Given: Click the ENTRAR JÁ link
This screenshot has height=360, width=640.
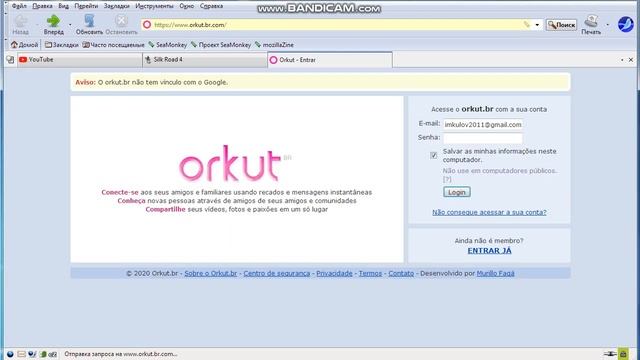Looking at the screenshot, I should (x=489, y=251).
